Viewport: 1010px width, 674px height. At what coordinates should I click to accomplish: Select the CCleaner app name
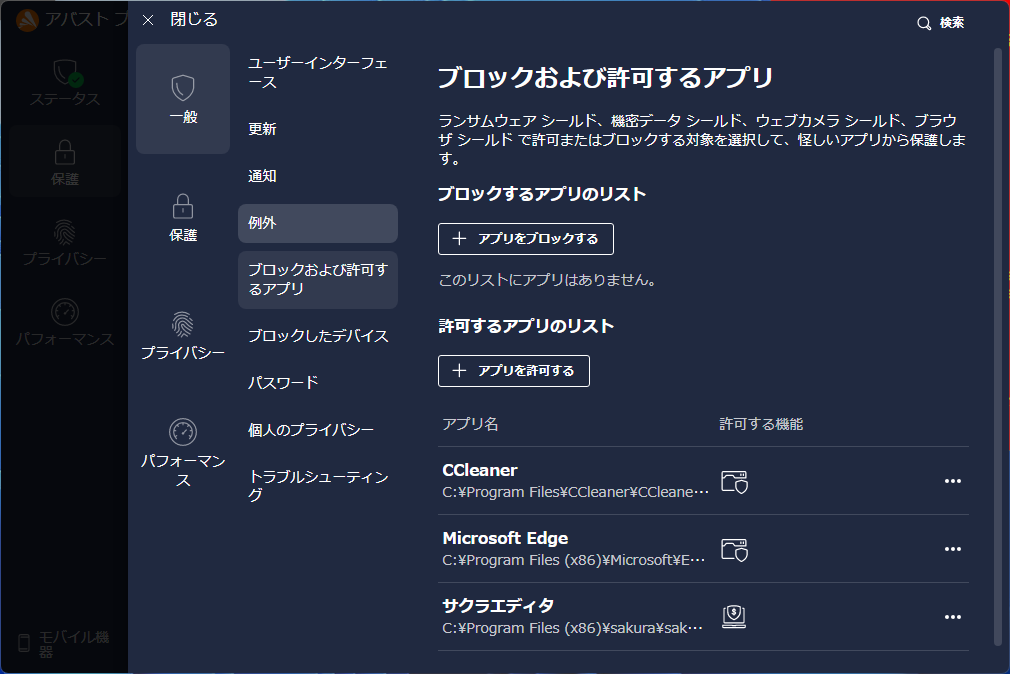[480, 470]
